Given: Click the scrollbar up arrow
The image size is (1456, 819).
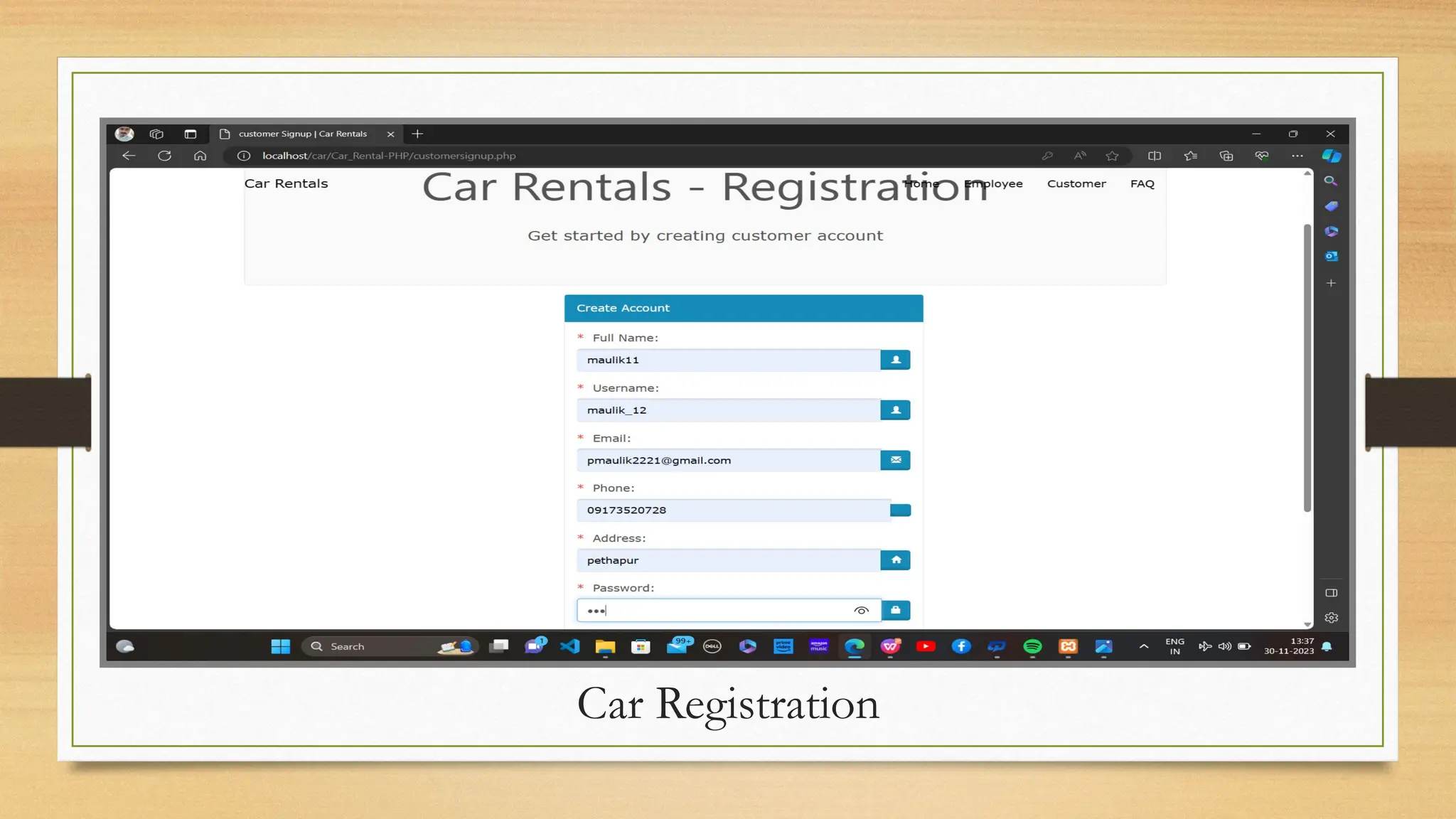Looking at the screenshot, I should (x=1307, y=173).
